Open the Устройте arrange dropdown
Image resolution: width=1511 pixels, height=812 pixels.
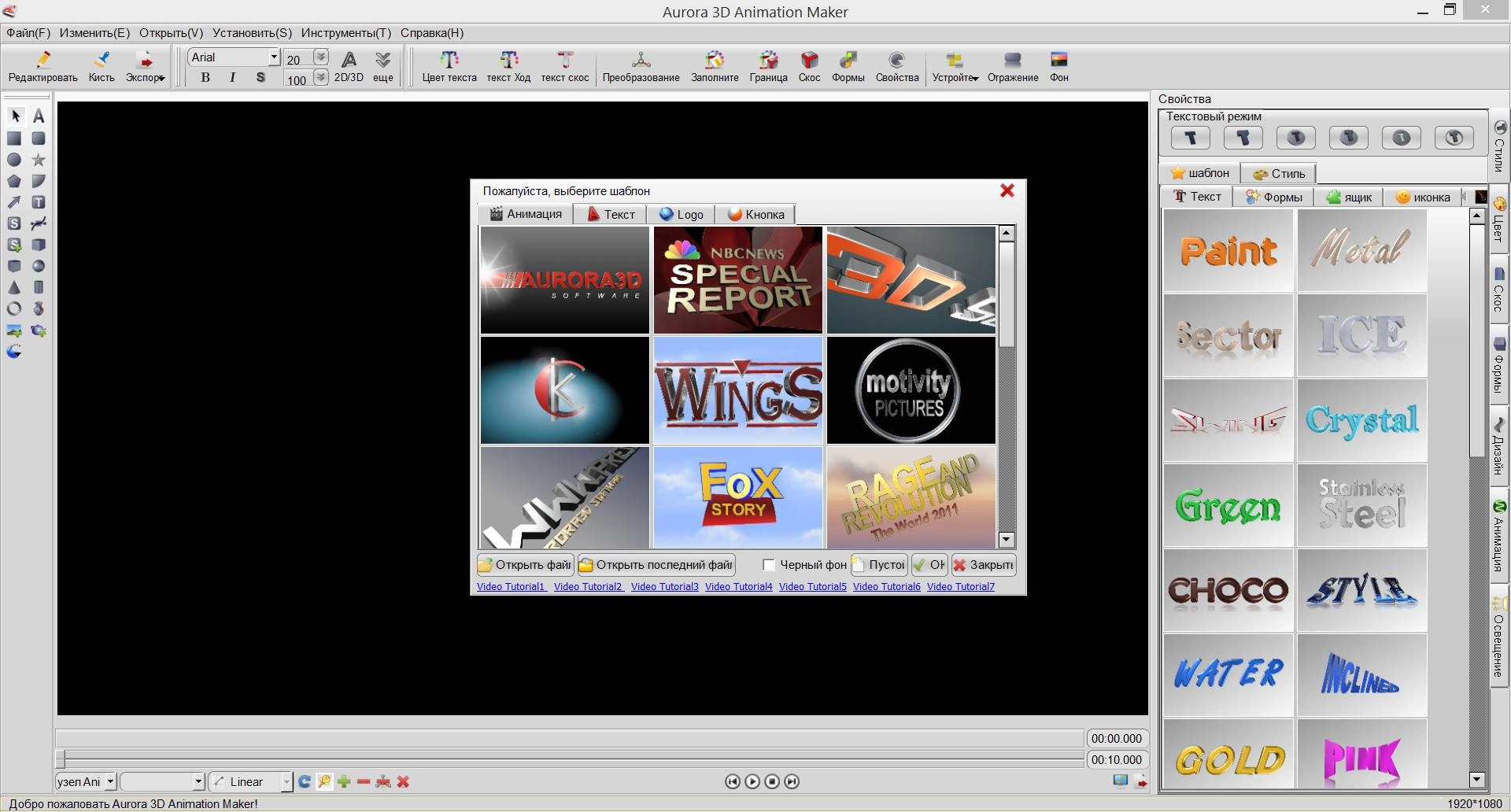point(976,78)
